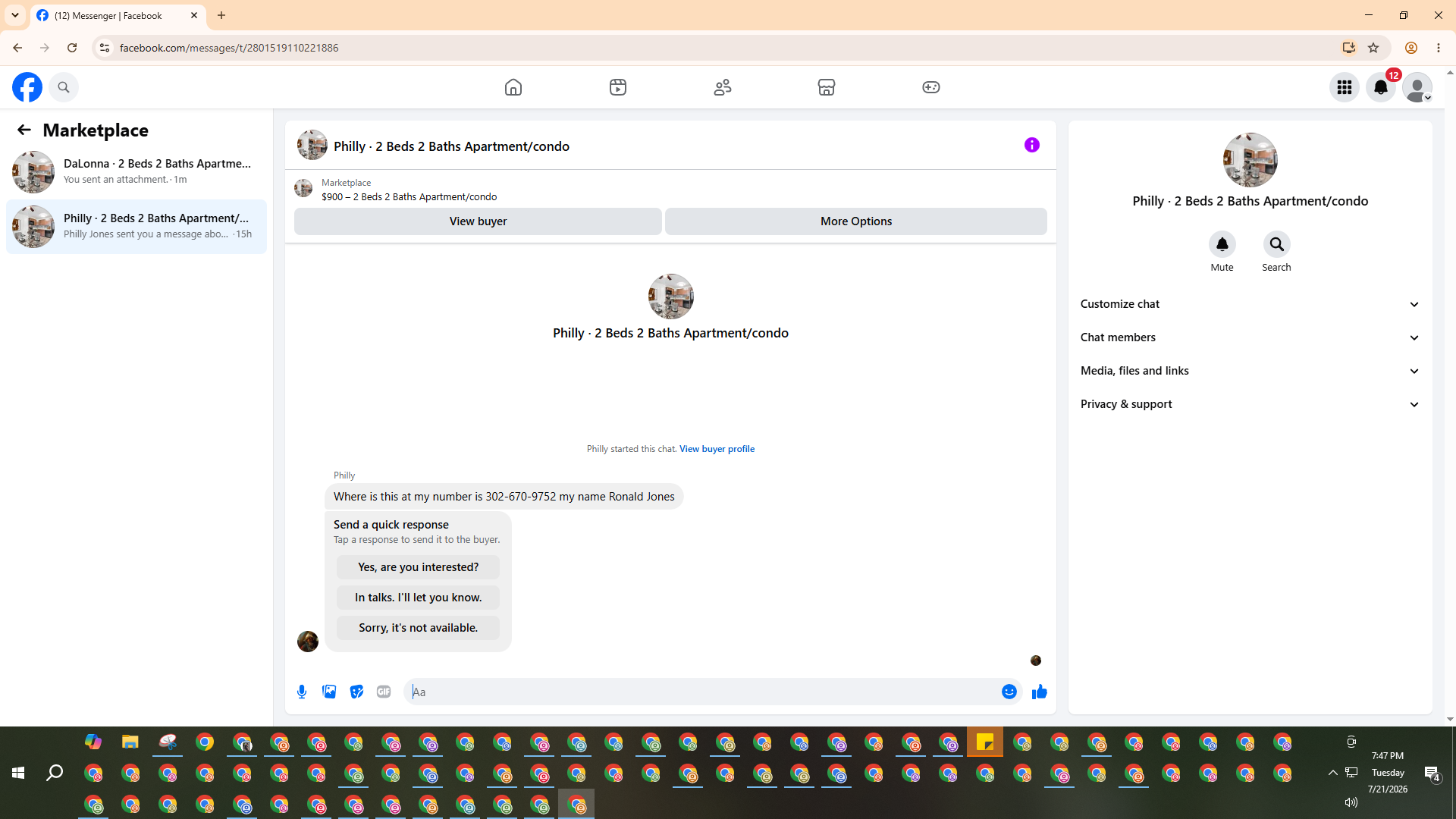Open the Marketplace storefront icon
The width and height of the screenshot is (1456, 819).
[827, 87]
